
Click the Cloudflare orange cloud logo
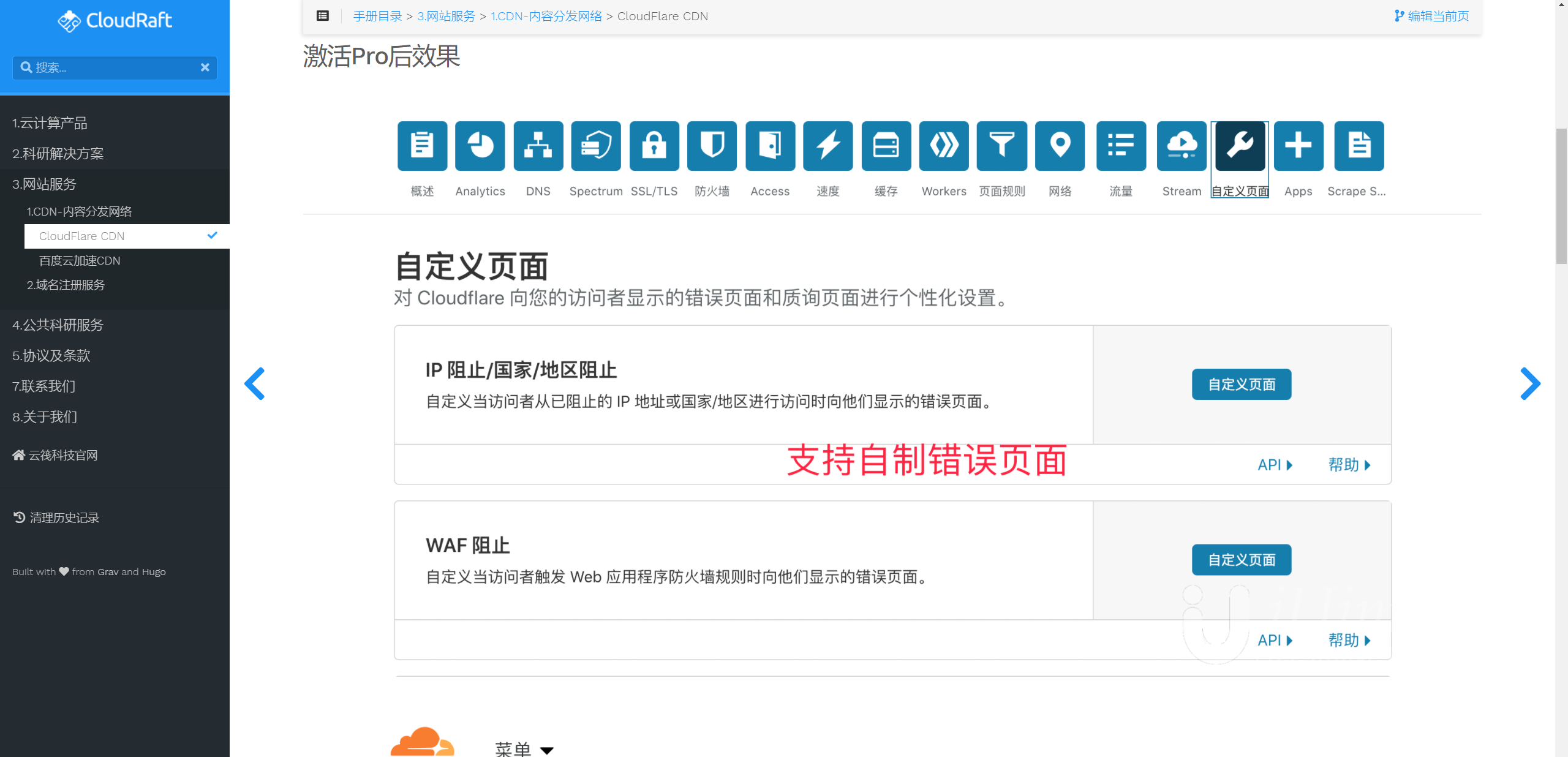[423, 742]
